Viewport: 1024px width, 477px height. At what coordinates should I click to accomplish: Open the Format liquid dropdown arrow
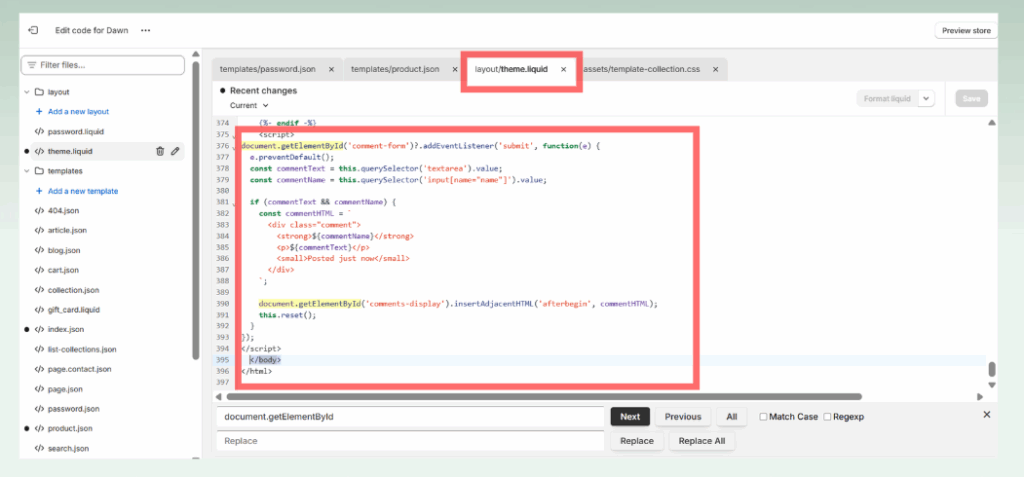(x=927, y=99)
